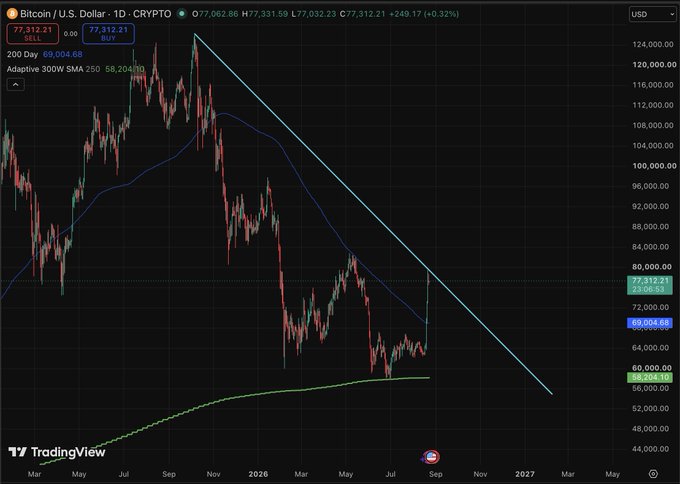The width and height of the screenshot is (680, 484).
Task: Click the blue BUY 77,312.21 button
Action: click(x=108, y=34)
